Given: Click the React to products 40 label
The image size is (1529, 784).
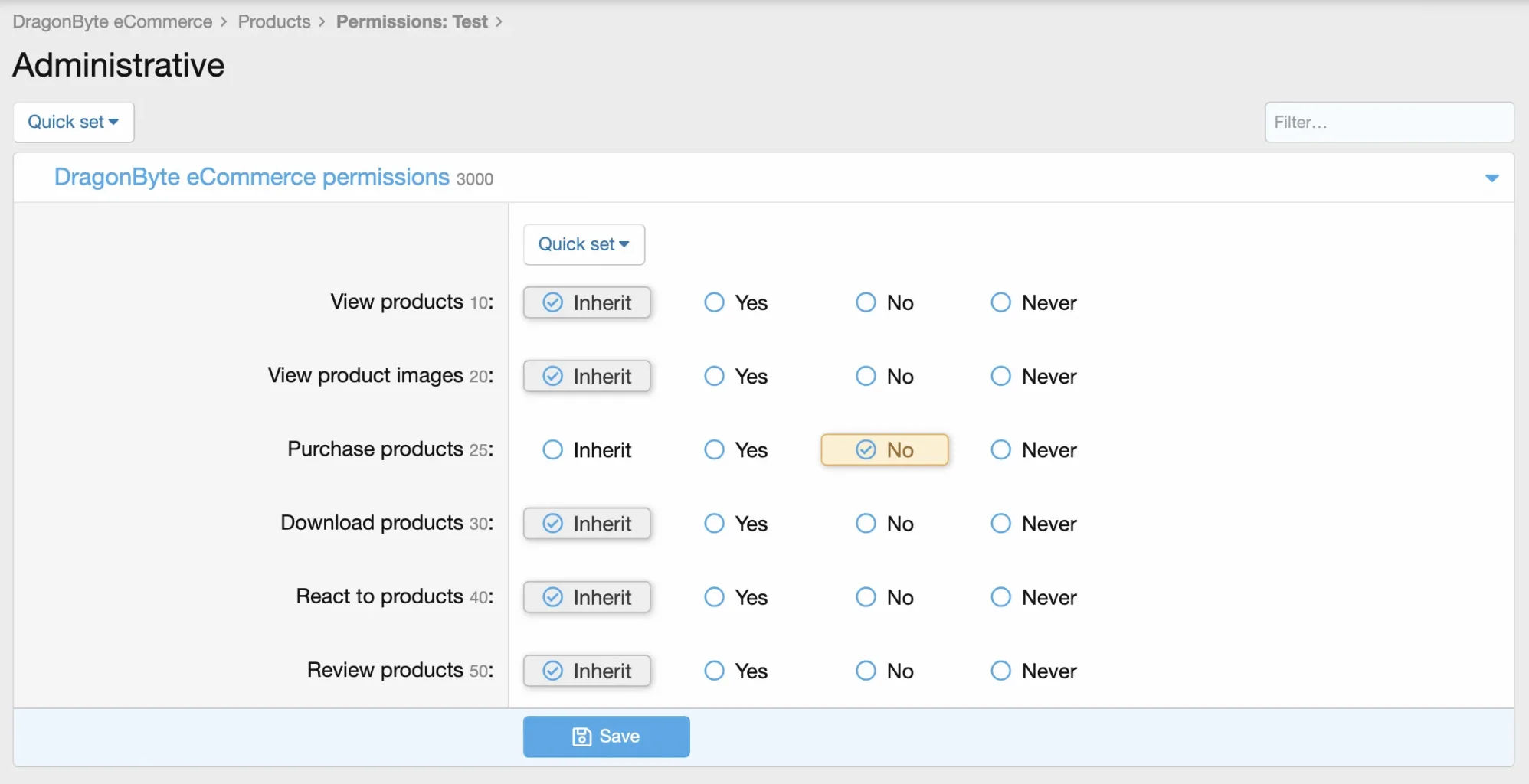Looking at the screenshot, I should click(x=395, y=596).
